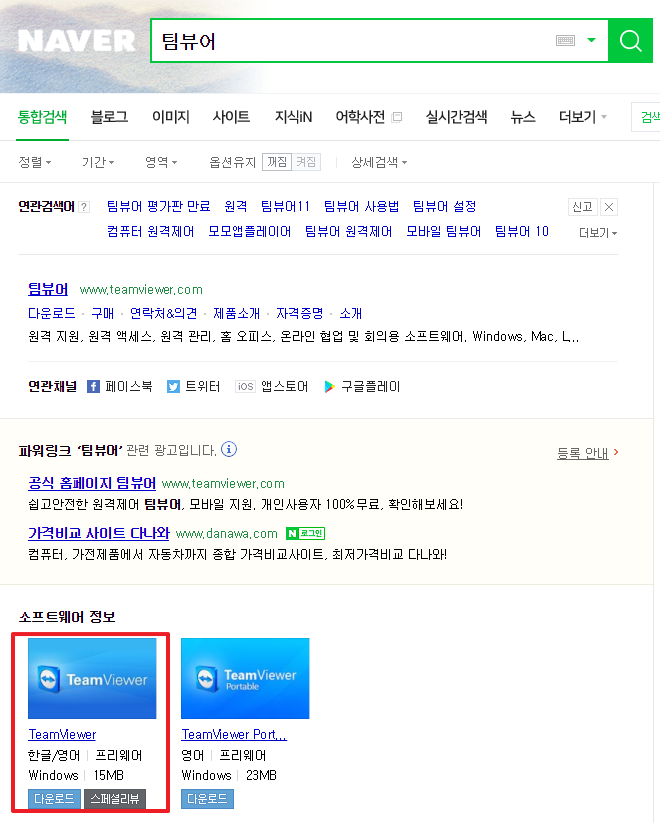Image resolution: width=660 pixels, height=823 pixels.
Task: Set 옵션유지 to 켜짐
Action: click(x=306, y=162)
